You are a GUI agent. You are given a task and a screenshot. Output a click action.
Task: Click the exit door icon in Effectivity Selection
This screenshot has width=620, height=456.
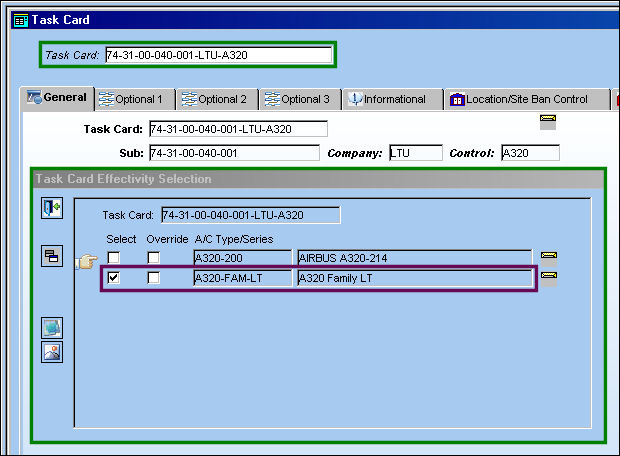52,208
